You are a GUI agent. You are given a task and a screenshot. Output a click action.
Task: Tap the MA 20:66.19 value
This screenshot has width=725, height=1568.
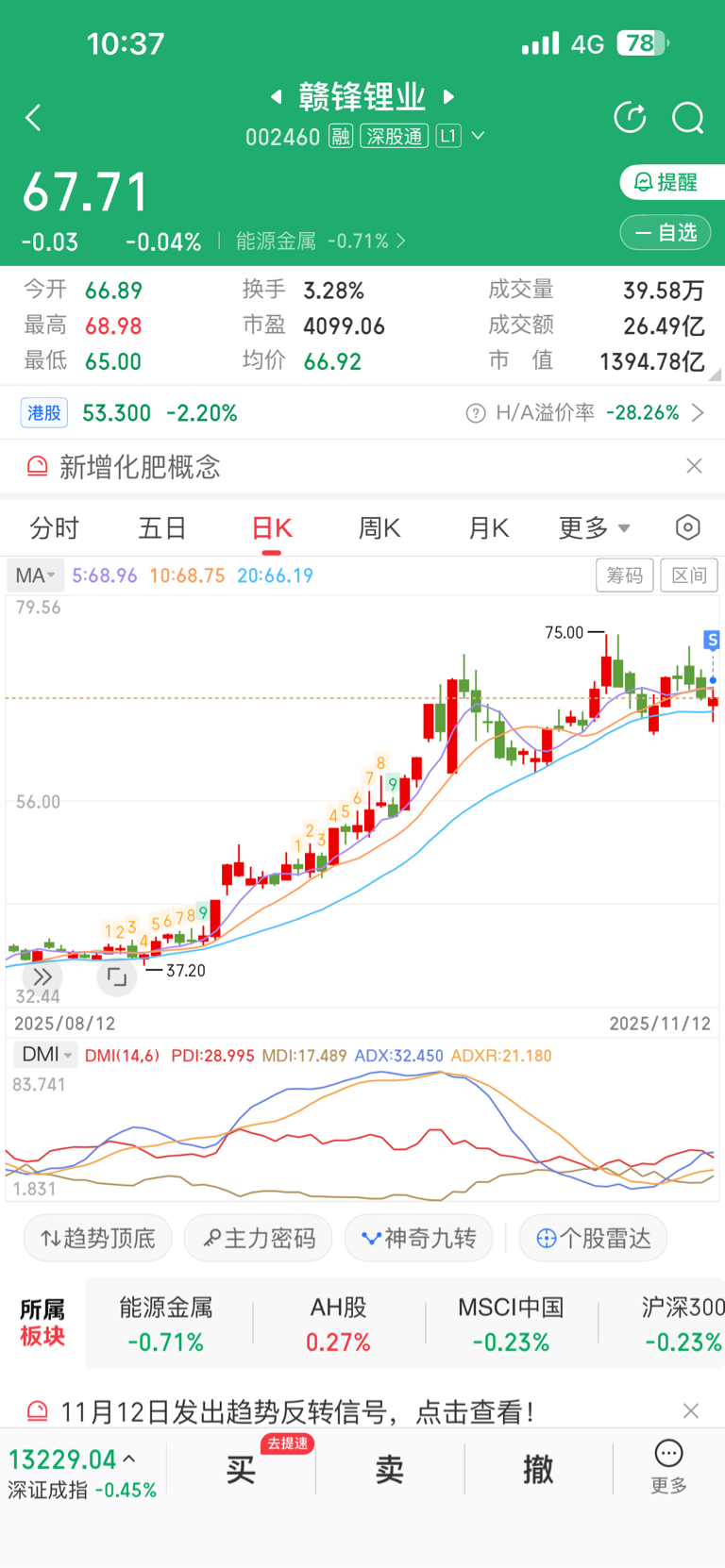pos(275,575)
